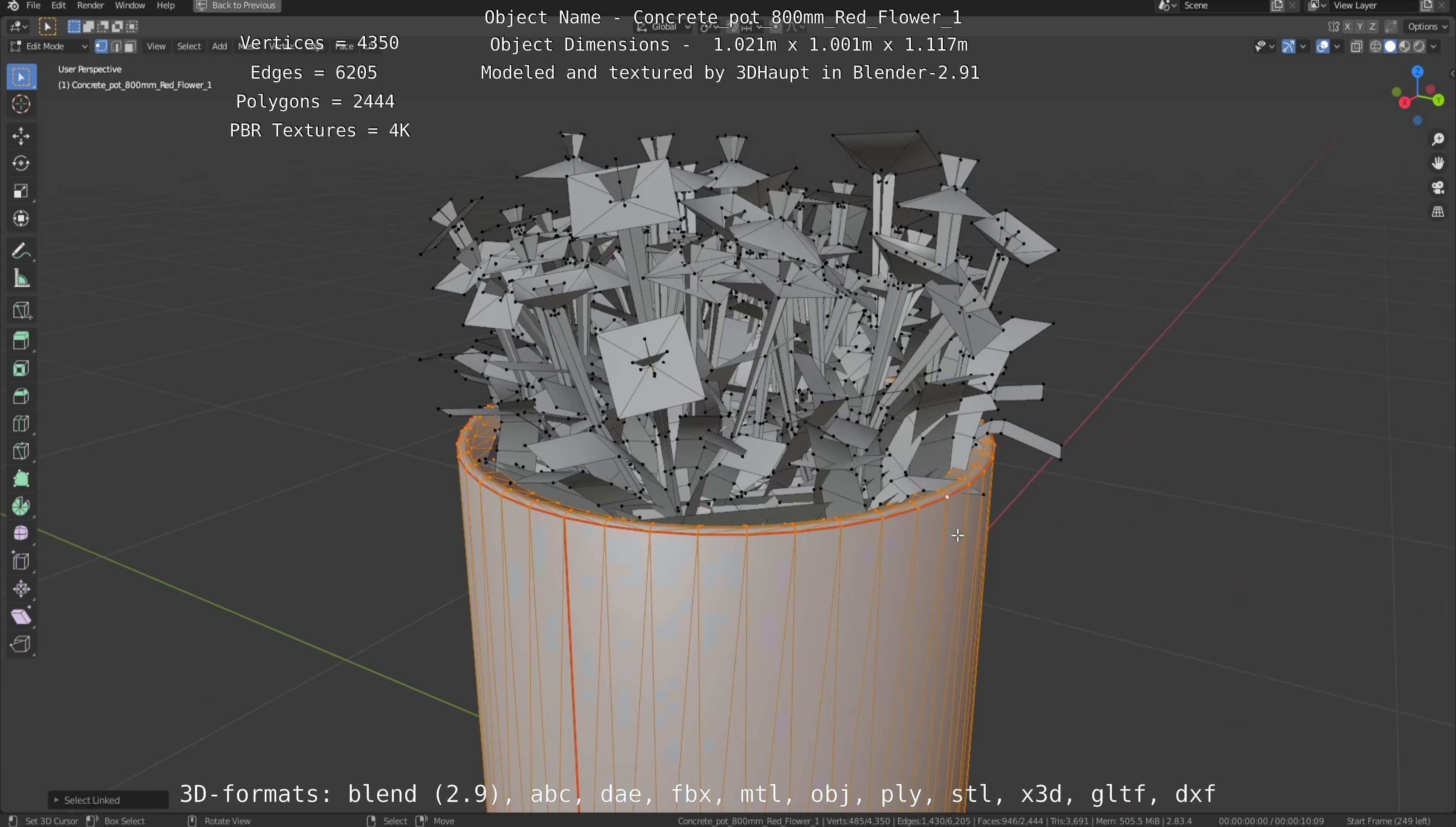This screenshot has width=1456, height=827.
Task: Toggle X-ray transparency mode
Action: (x=1356, y=47)
